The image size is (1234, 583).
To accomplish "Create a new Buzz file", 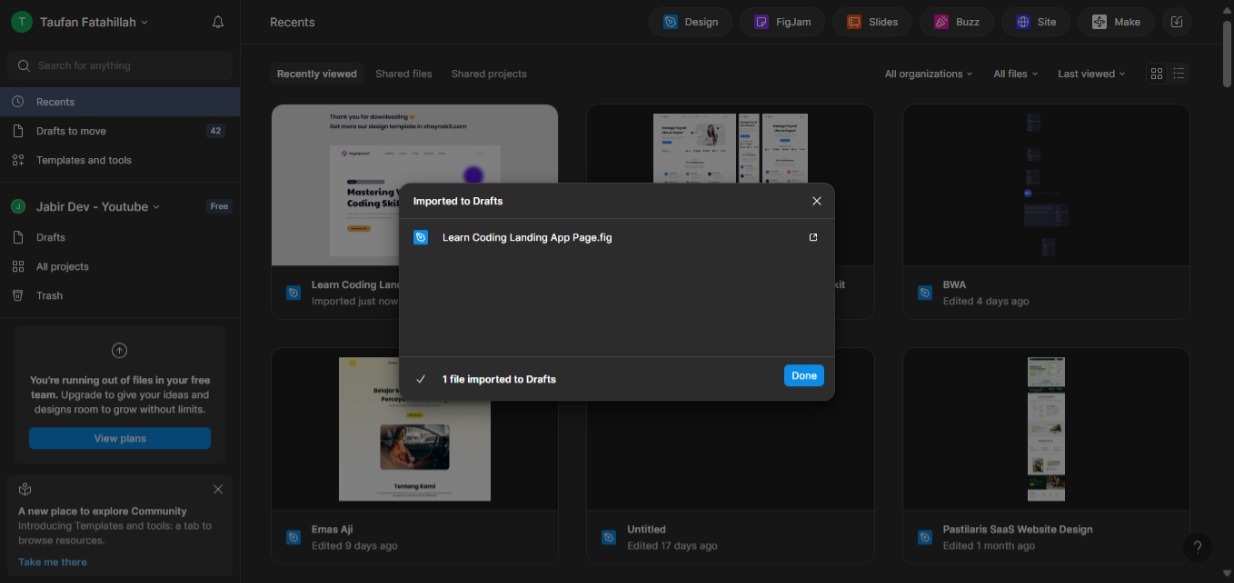I will (x=957, y=22).
